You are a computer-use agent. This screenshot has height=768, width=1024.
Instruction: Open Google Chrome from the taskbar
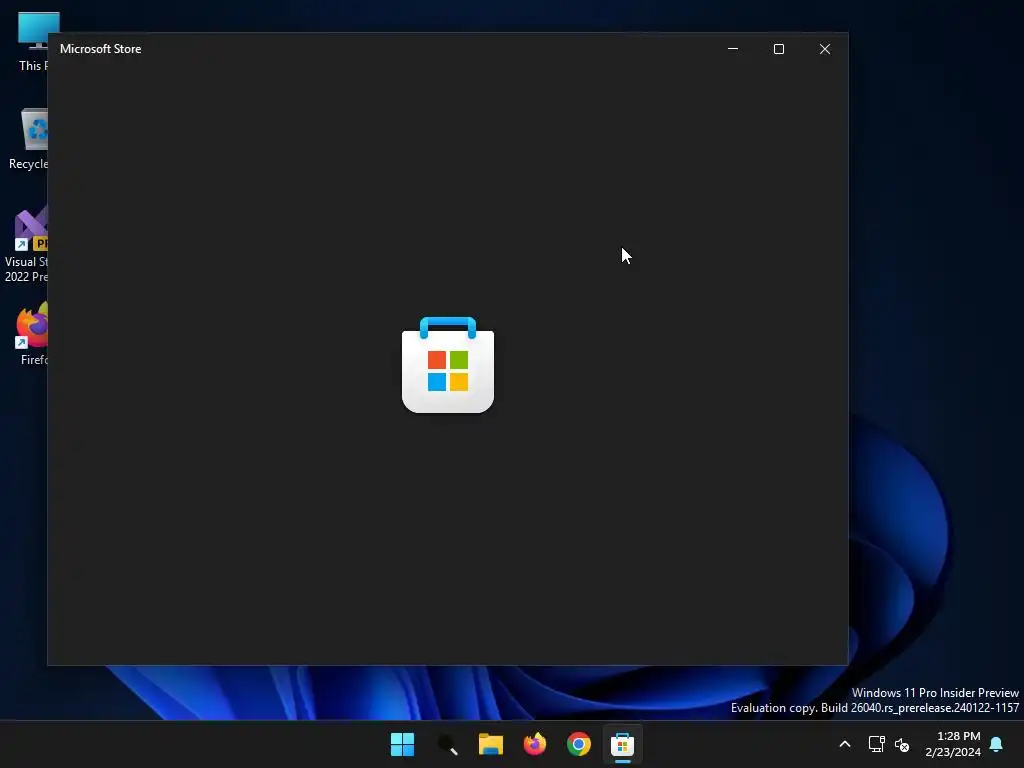pos(579,744)
